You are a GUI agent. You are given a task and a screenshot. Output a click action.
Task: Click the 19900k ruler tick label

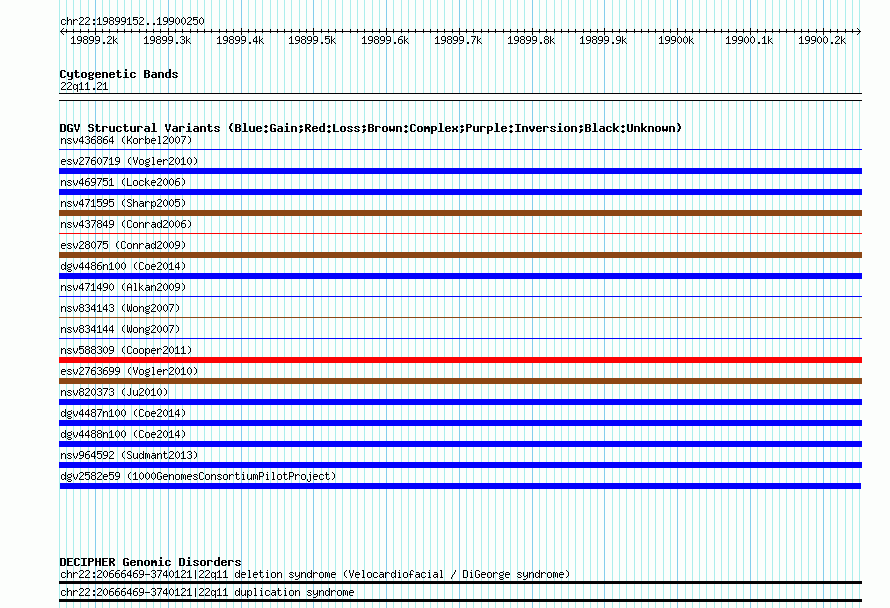click(676, 40)
